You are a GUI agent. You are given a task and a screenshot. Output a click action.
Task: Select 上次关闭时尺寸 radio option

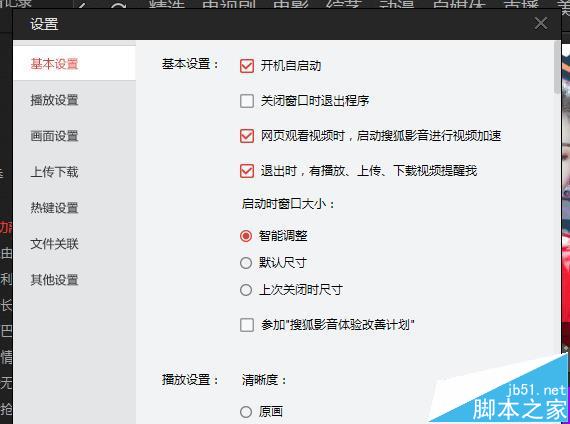(246, 290)
